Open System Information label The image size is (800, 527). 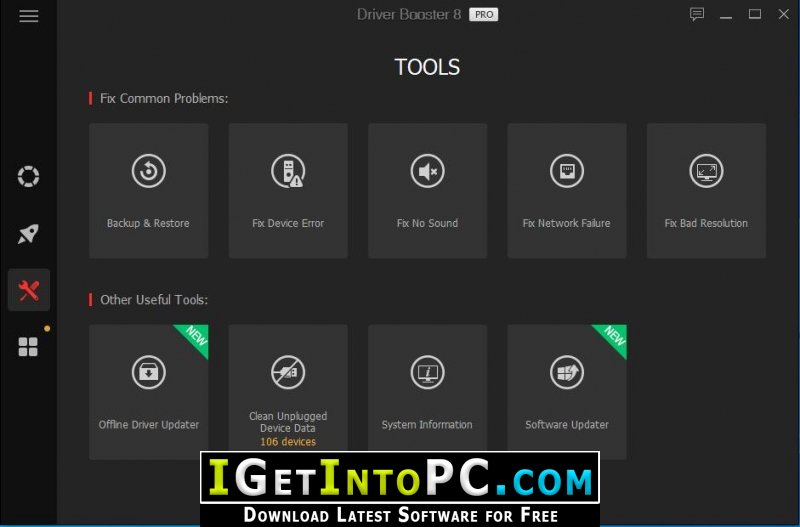[427, 424]
